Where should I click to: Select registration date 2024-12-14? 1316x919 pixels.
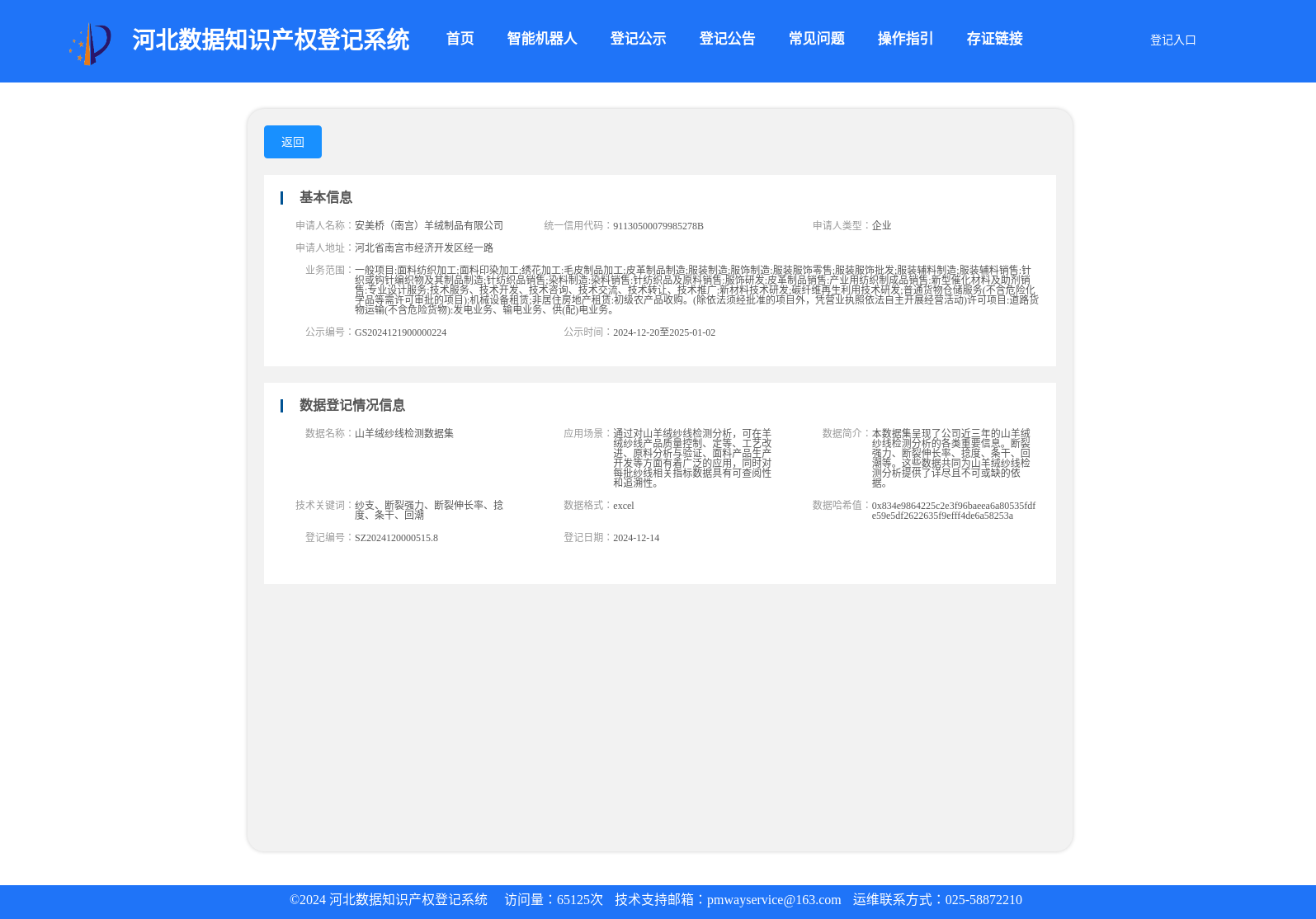coord(636,538)
